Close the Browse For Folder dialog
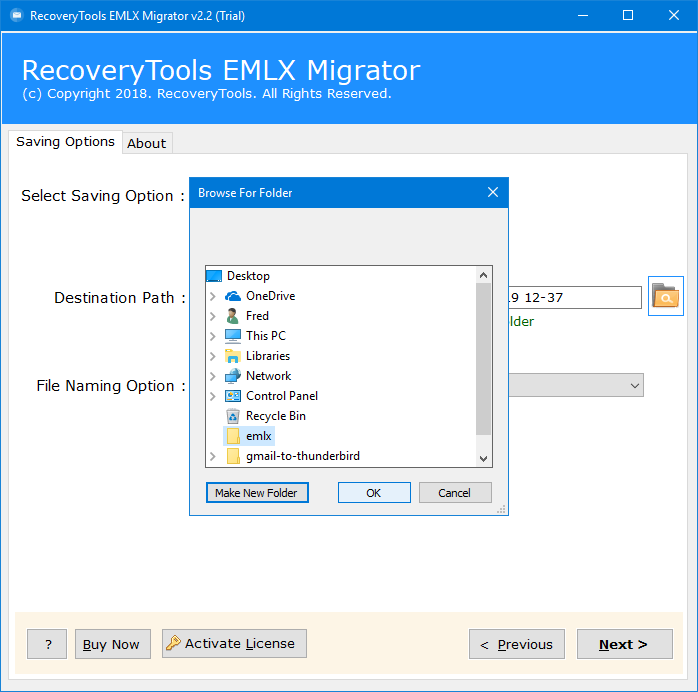The image size is (698, 692). [493, 192]
